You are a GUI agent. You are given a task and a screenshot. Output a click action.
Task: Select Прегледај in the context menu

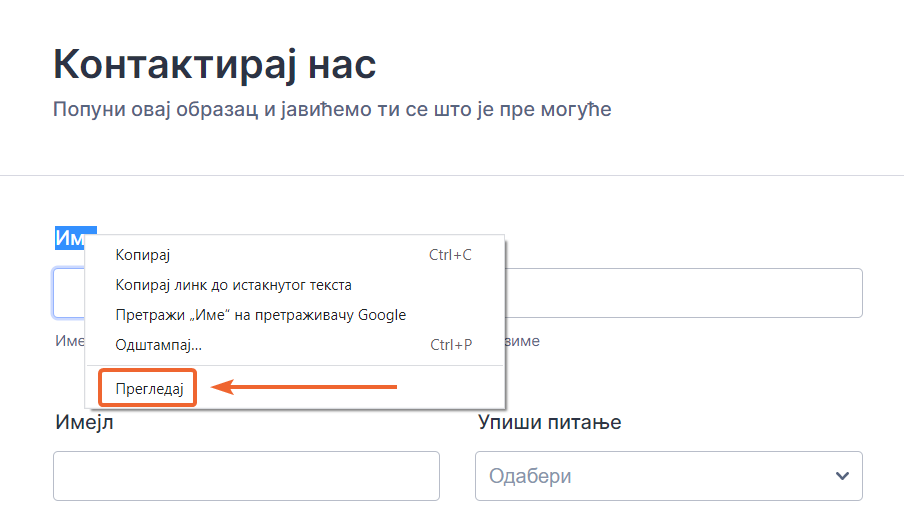click(x=149, y=388)
